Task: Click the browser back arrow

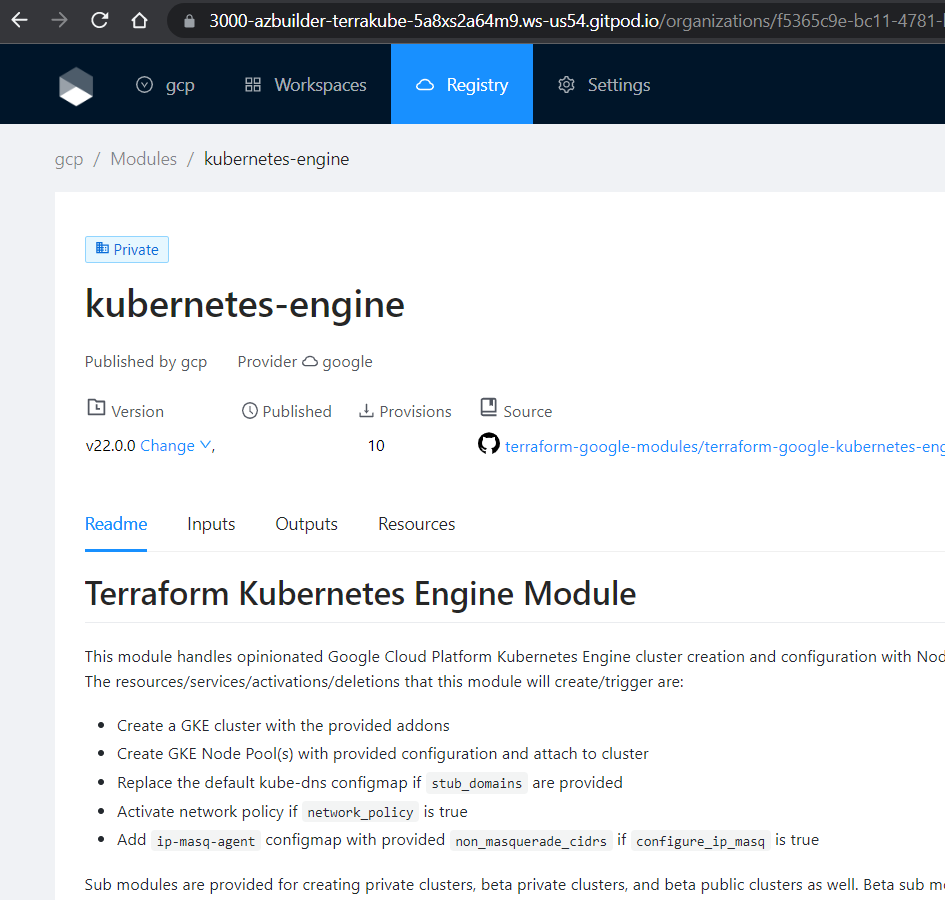Action: coord(19,20)
